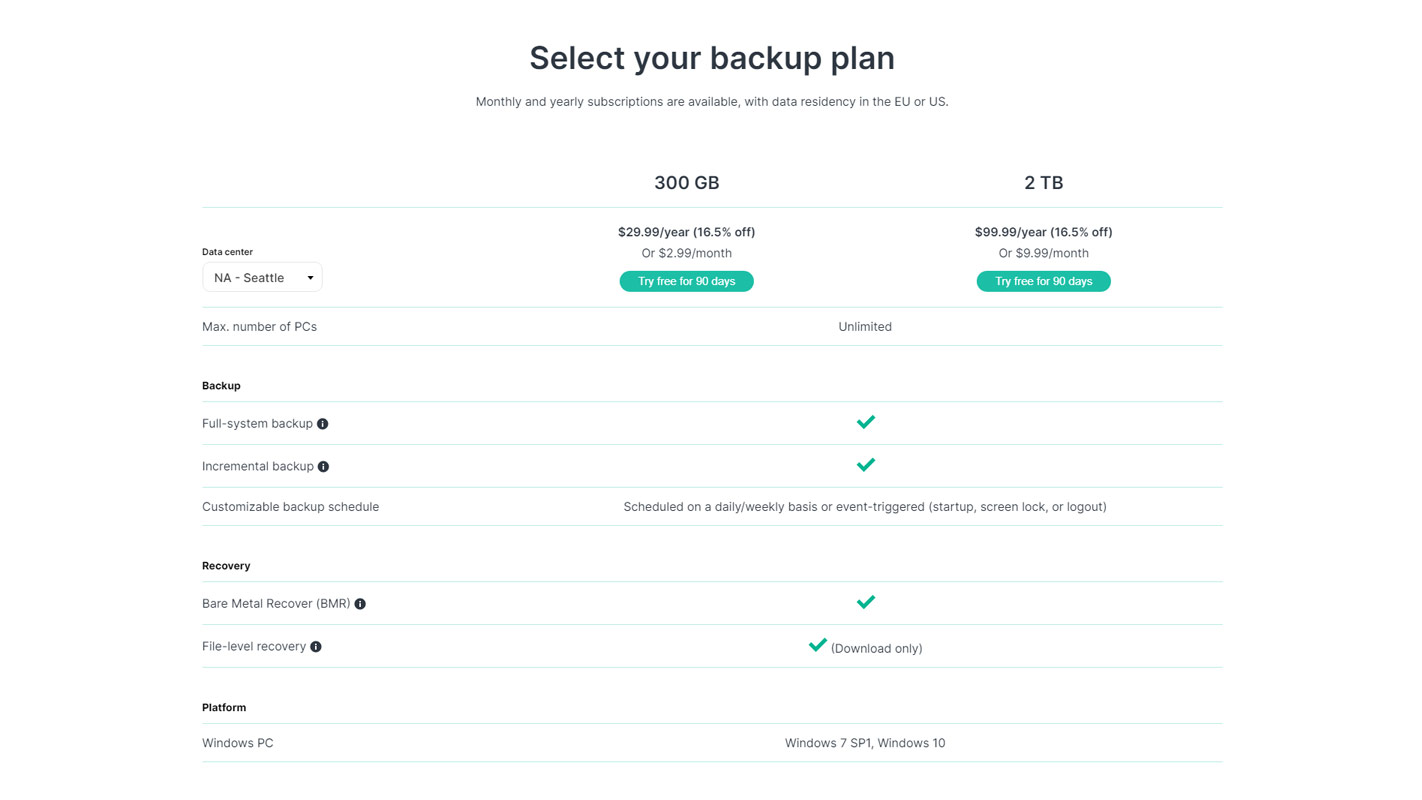Click the $99.99/year price text

click(x=1043, y=232)
